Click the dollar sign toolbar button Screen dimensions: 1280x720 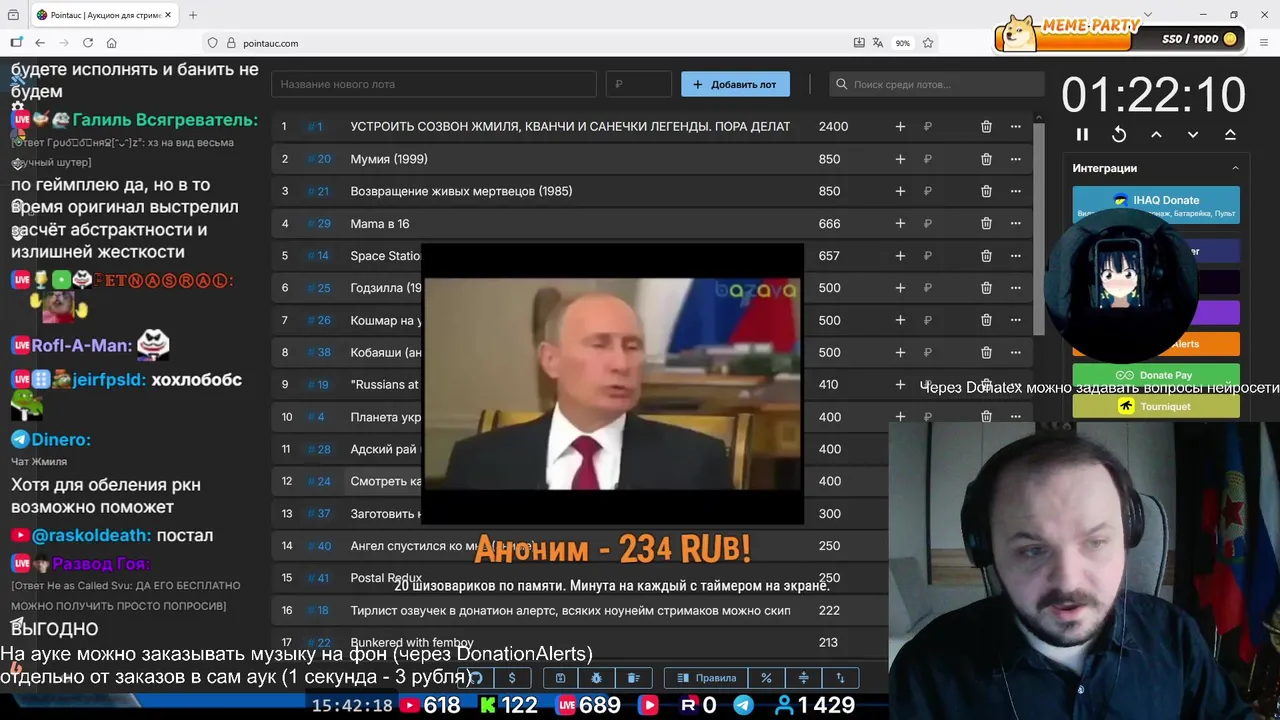pyautogui.click(x=512, y=678)
